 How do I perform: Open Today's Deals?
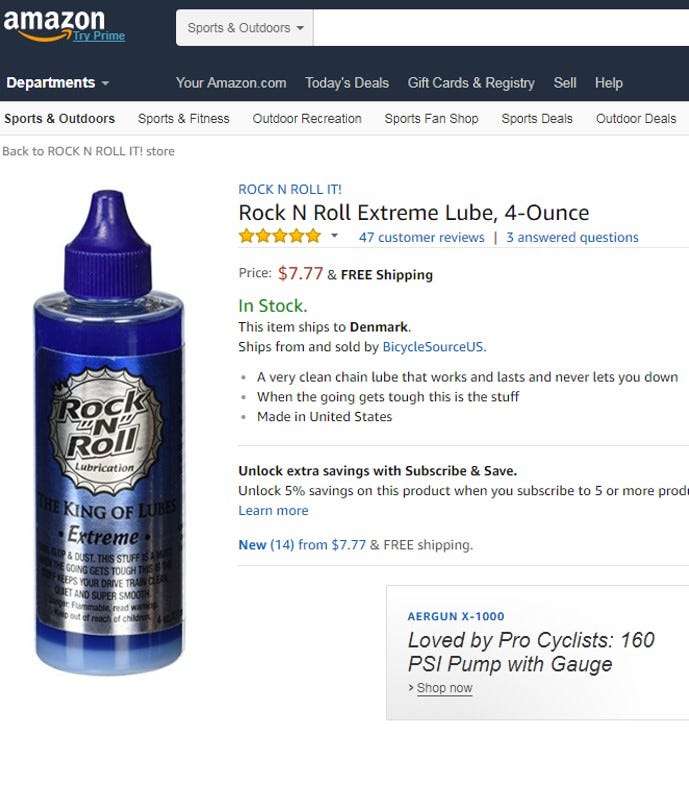click(347, 83)
